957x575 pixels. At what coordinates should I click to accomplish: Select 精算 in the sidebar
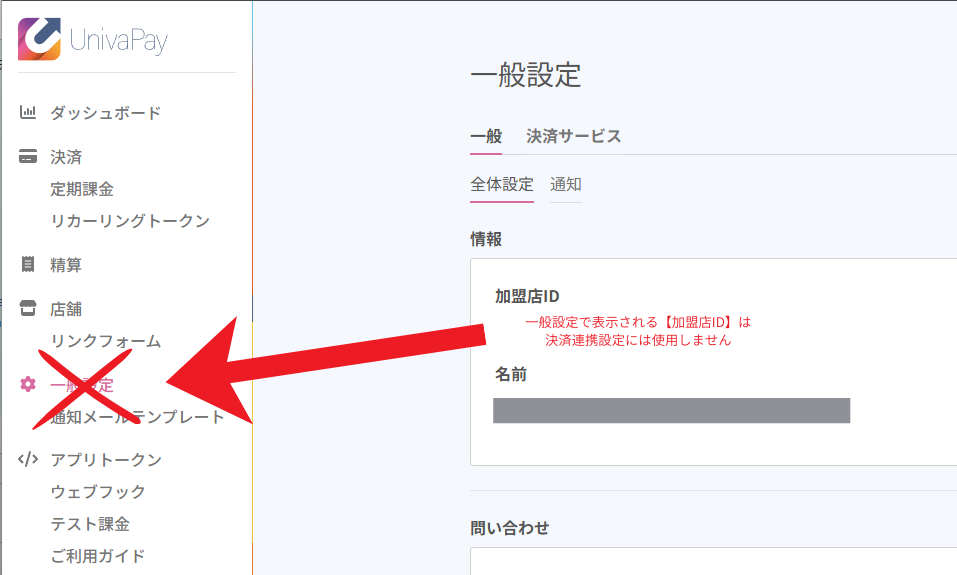(66, 265)
